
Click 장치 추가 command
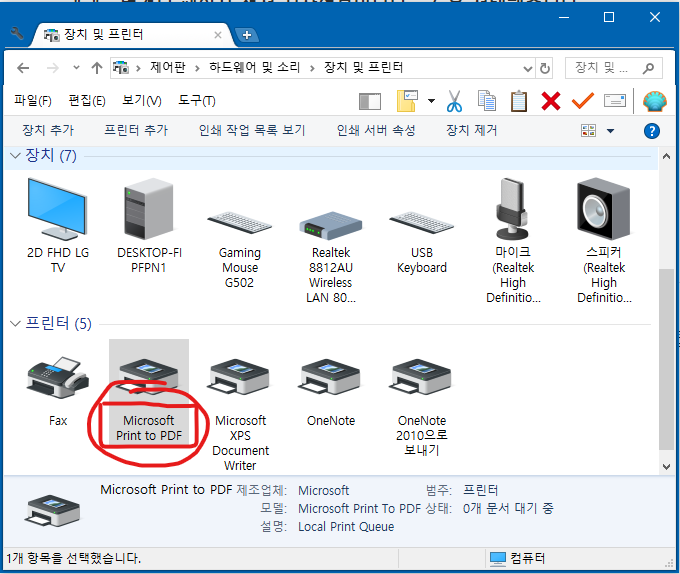click(x=48, y=130)
